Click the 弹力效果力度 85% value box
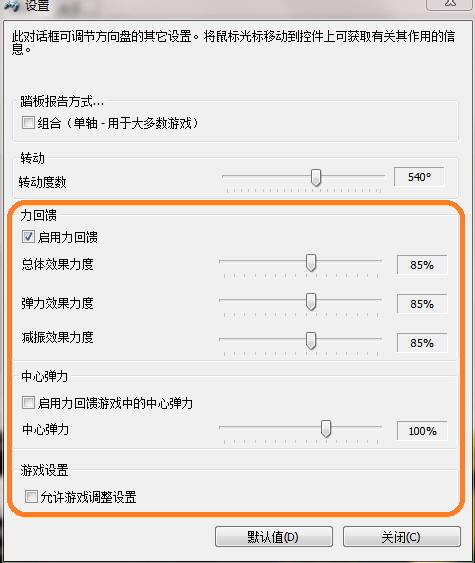 422,304
